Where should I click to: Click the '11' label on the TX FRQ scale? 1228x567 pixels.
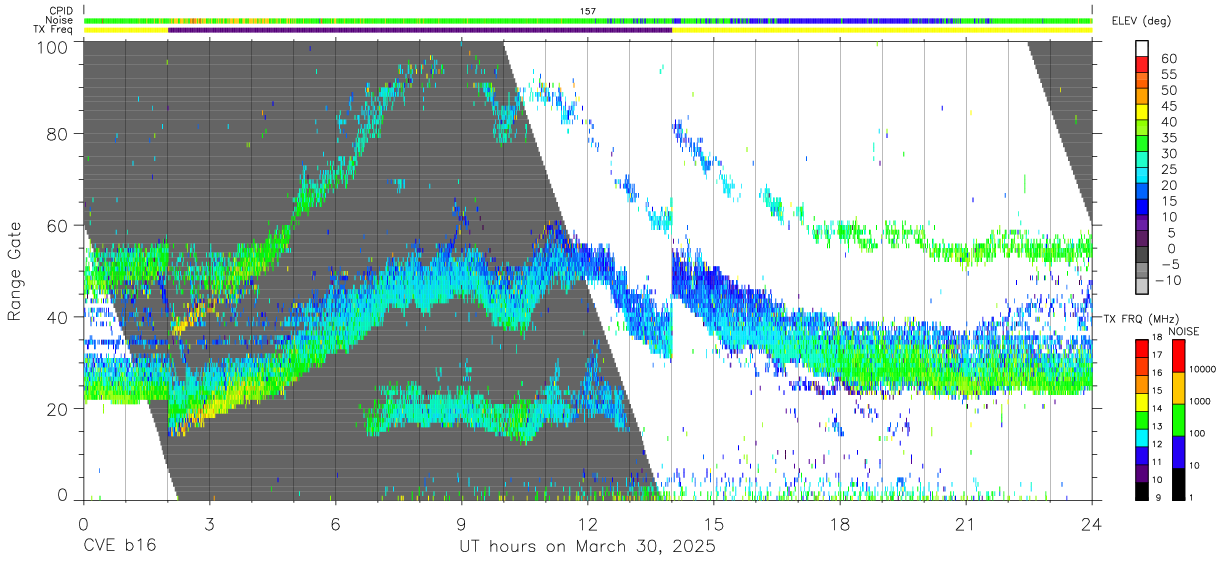(1158, 463)
